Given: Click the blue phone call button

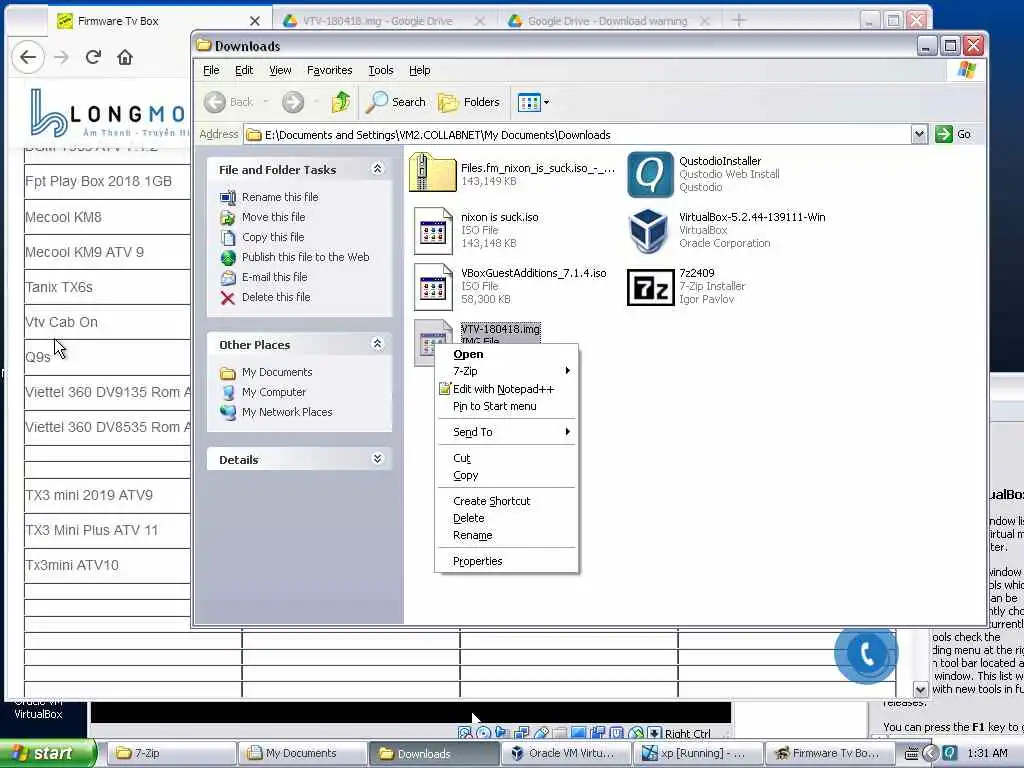Looking at the screenshot, I should (x=866, y=652).
